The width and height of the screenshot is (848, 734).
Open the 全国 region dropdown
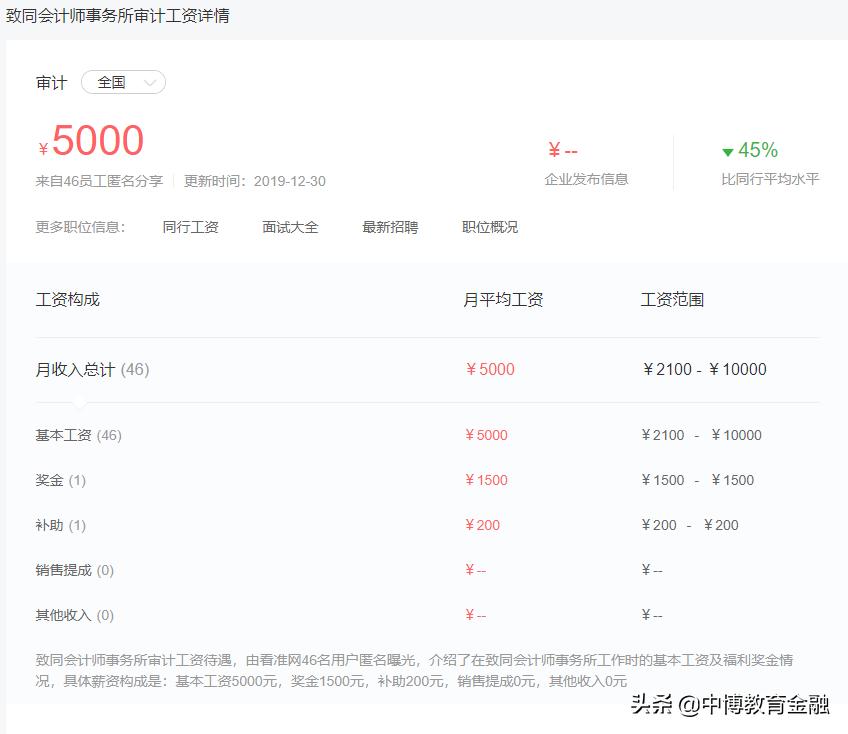tap(122, 82)
